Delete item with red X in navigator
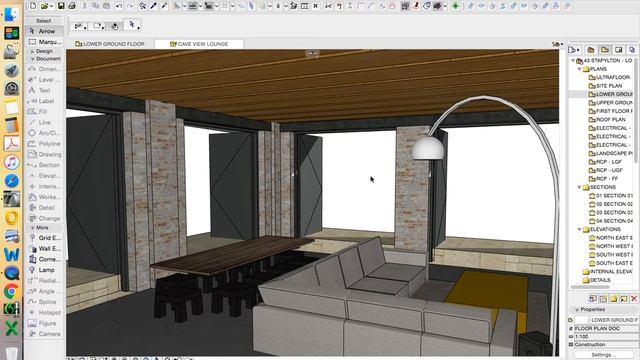 634,299
